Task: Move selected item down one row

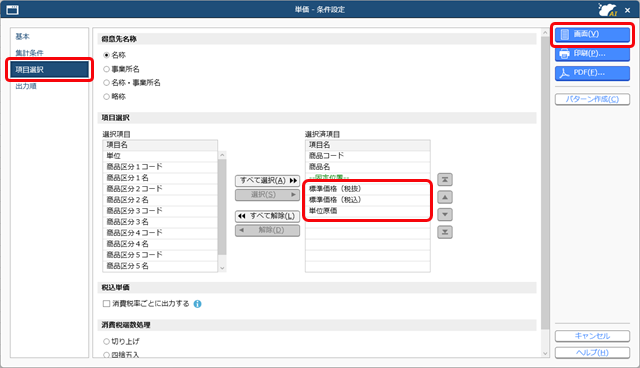Action: pyautogui.click(x=445, y=215)
